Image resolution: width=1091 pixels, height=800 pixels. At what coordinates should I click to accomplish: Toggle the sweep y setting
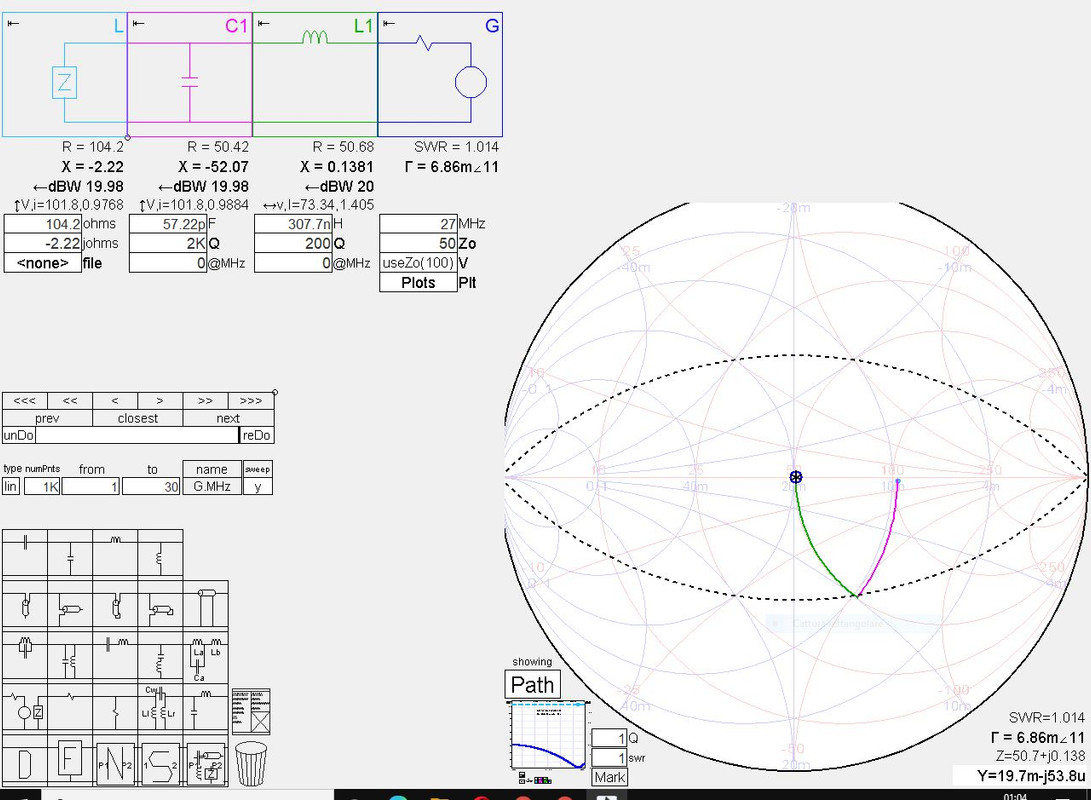(257, 486)
